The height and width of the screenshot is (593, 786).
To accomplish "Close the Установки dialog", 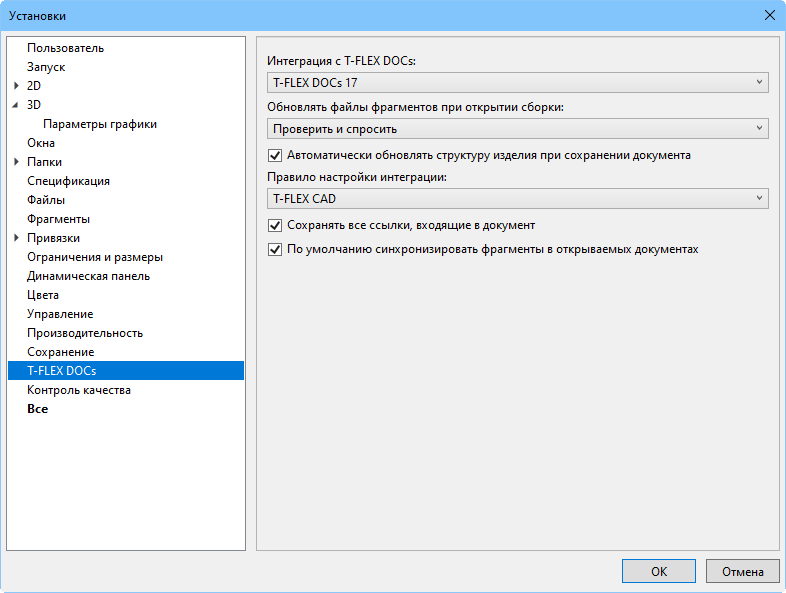I will point(770,16).
